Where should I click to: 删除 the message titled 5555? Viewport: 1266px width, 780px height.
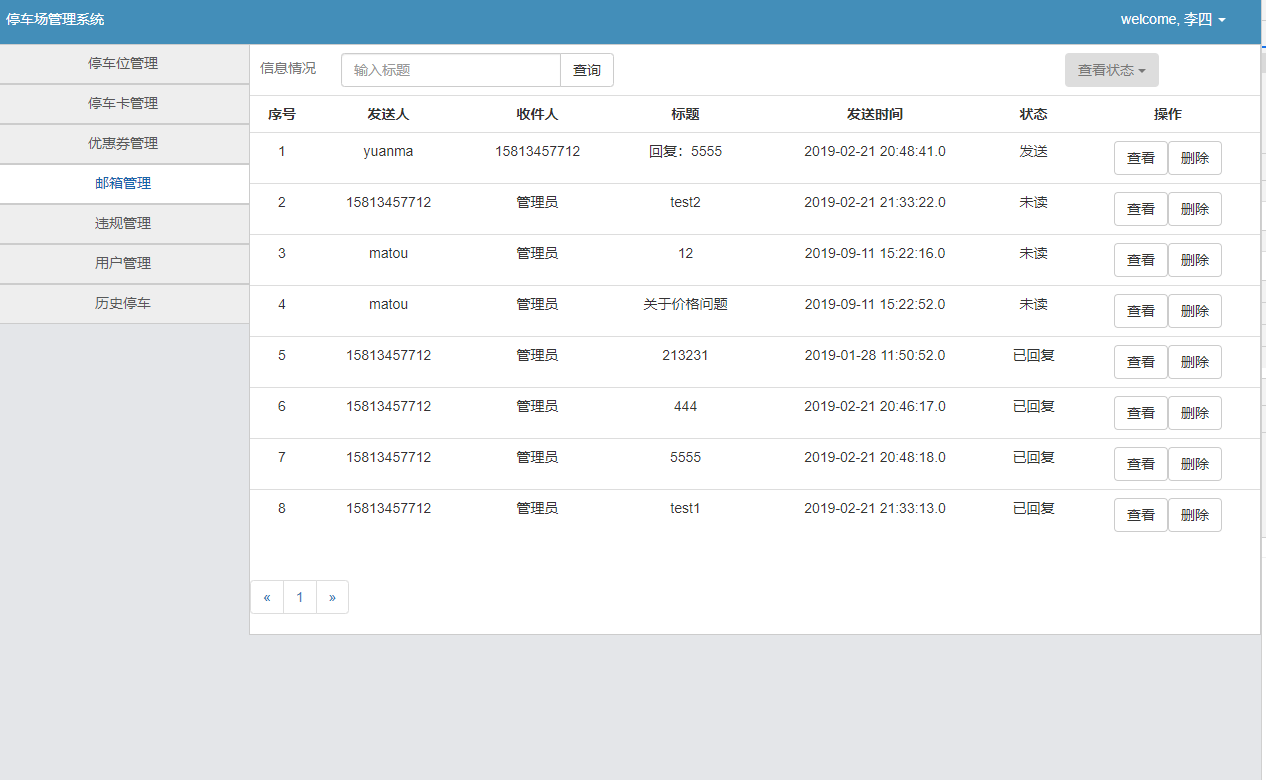pos(1194,463)
